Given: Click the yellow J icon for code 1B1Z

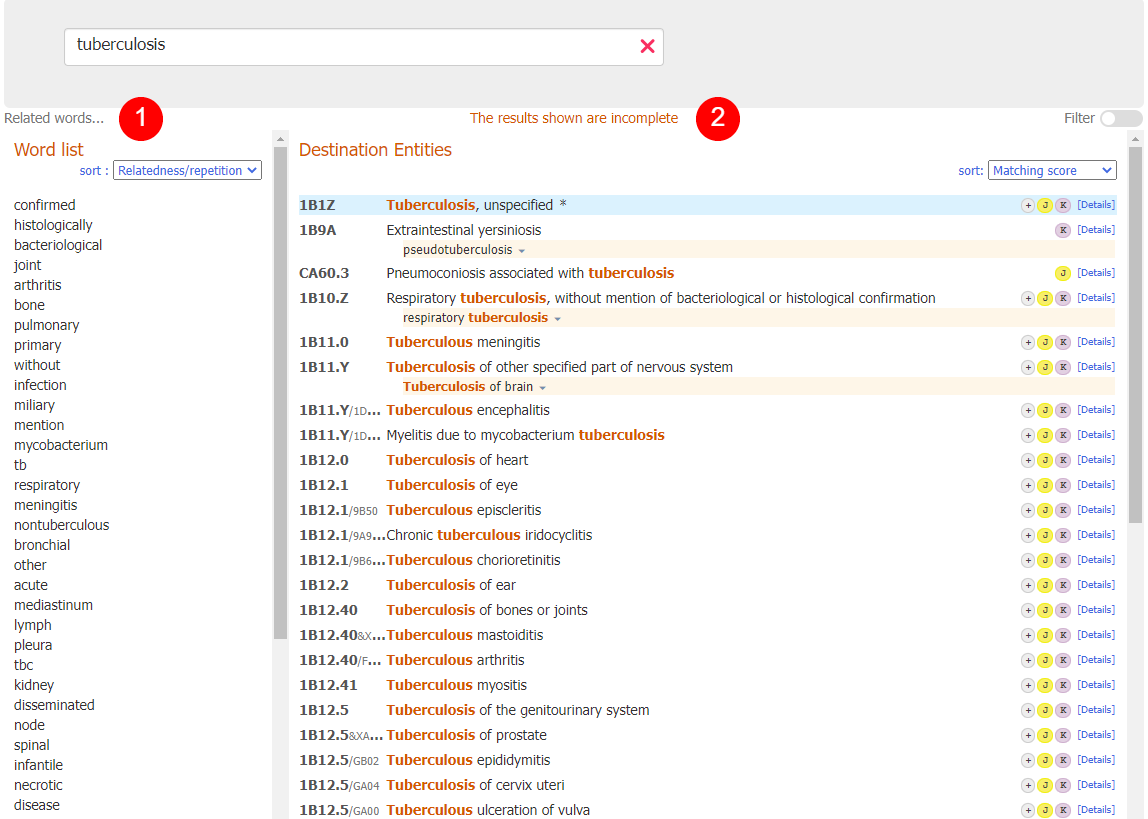Looking at the screenshot, I should (x=1046, y=204).
